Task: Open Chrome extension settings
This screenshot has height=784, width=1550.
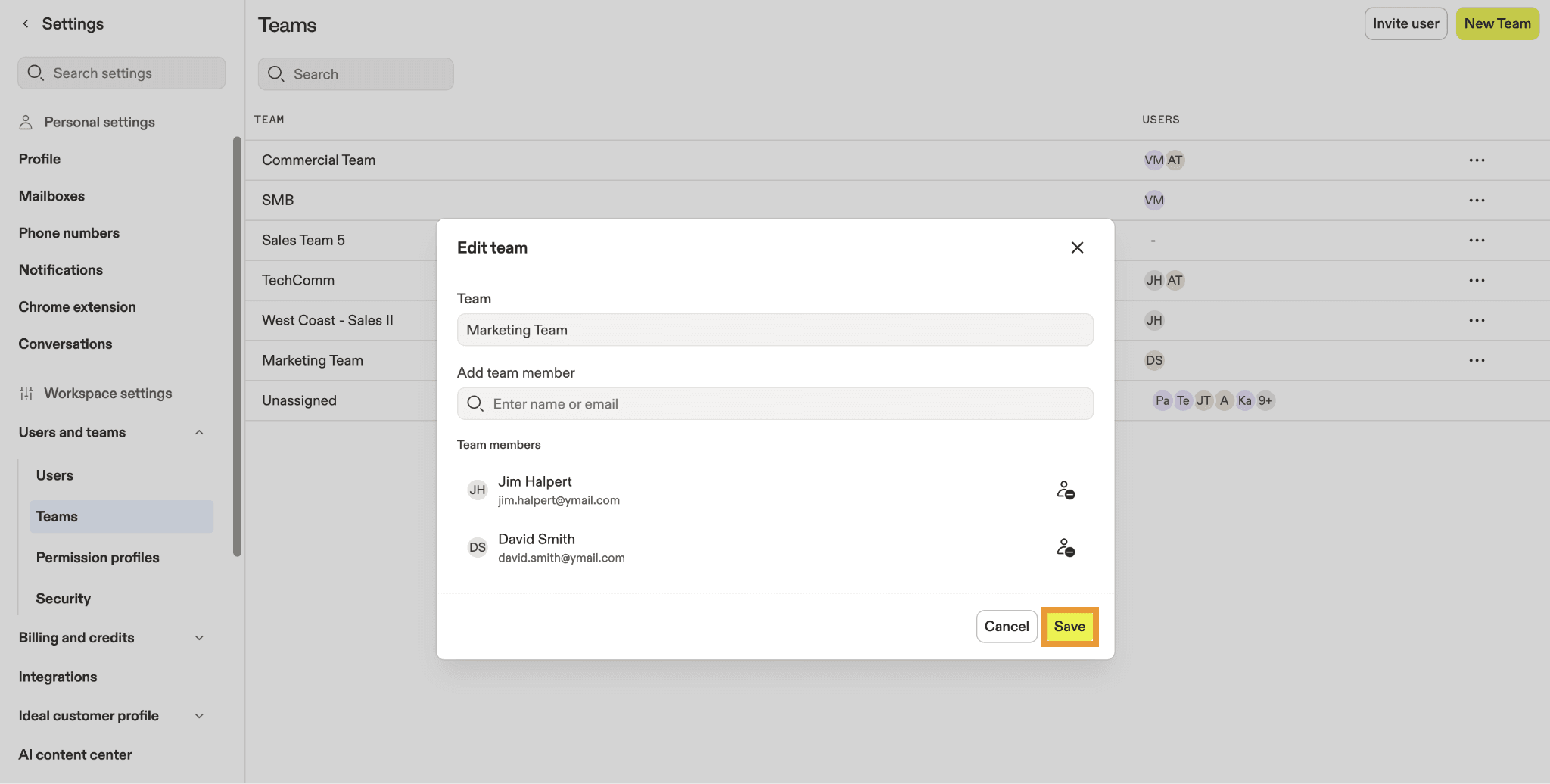Action: 77,307
